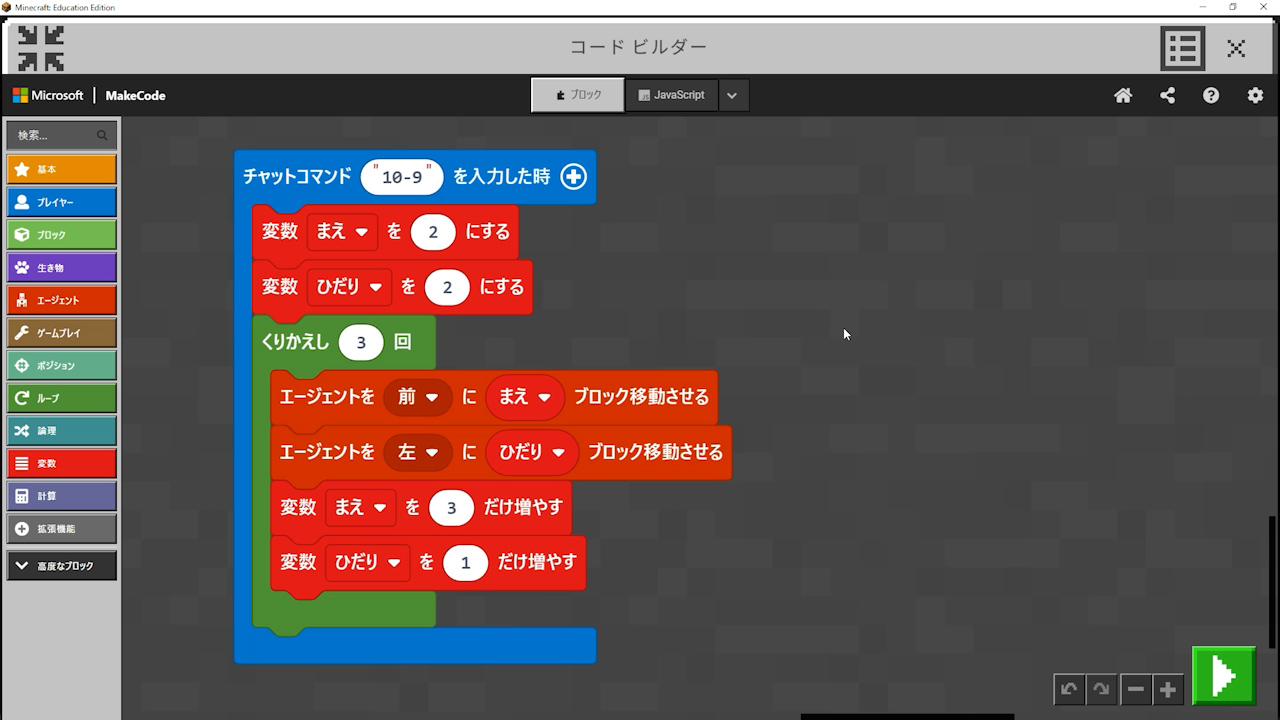Switch to the ブロック editor view
Image resolution: width=1280 pixels, height=720 pixels.
pyautogui.click(x=578, y=95)
